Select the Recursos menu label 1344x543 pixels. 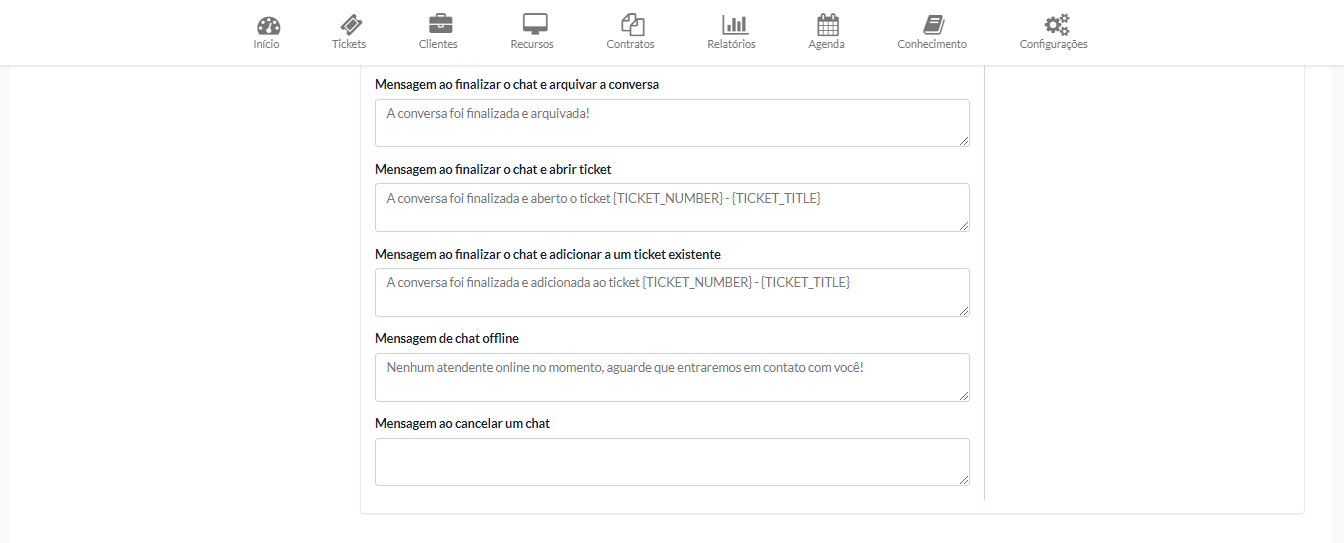(532, 44)
